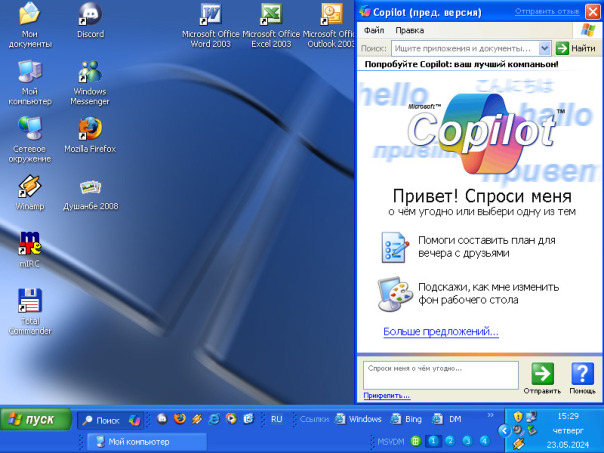This screenshot has width=604, height=453.
Task: Select the Total Commander desktop icon
Action: coord(30,312)
